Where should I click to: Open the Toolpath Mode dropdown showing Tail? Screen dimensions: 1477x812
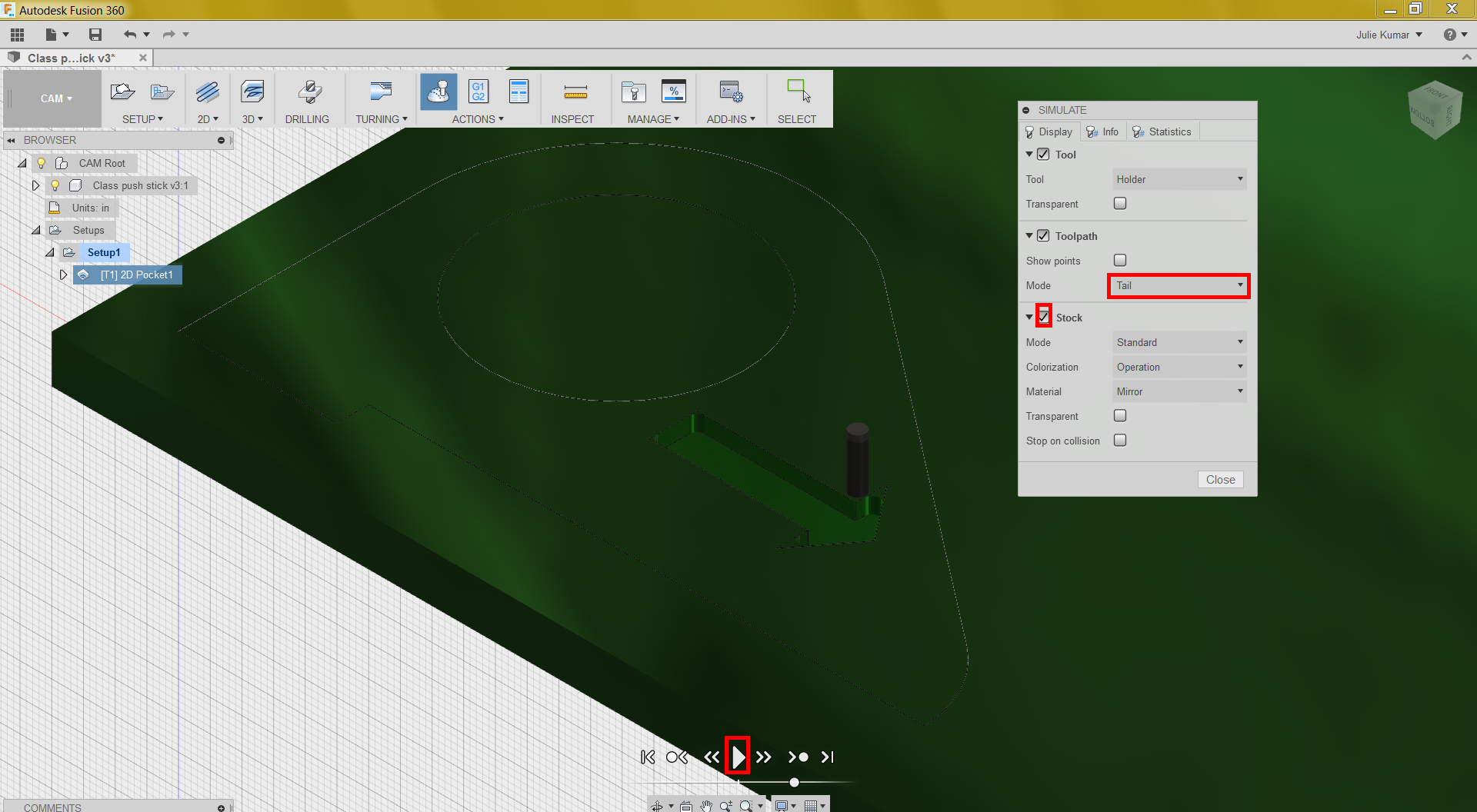tap(1179, 285)
